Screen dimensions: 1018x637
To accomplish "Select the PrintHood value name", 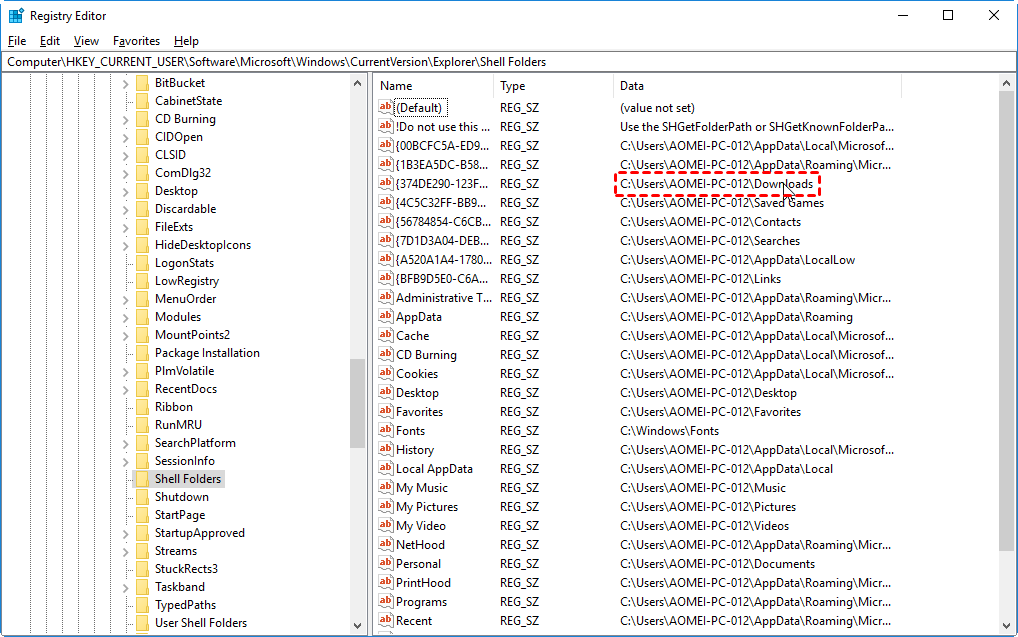I will (x=423, y=582).
